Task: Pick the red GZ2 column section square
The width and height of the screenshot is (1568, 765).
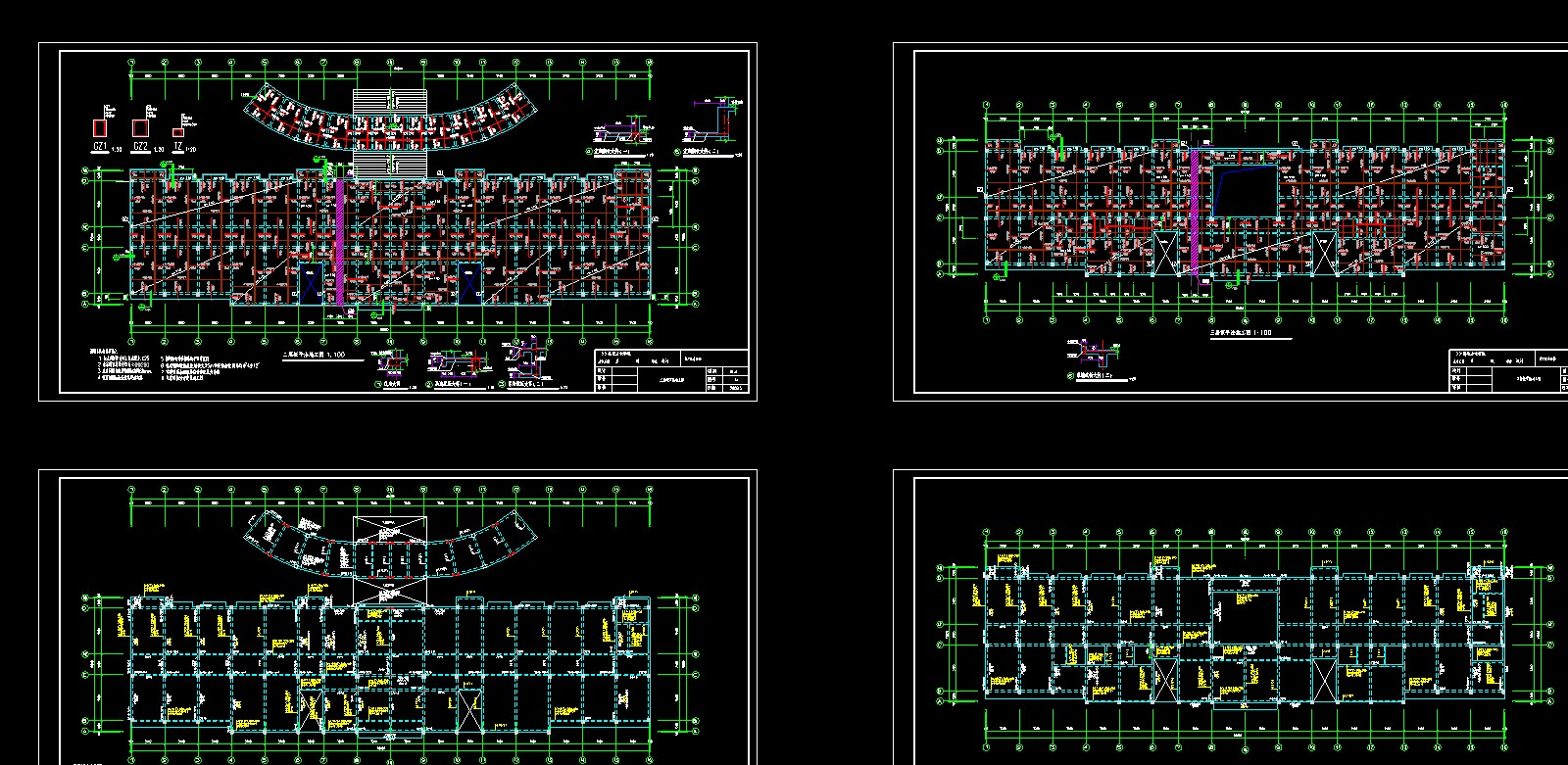Action: point(140,127)
